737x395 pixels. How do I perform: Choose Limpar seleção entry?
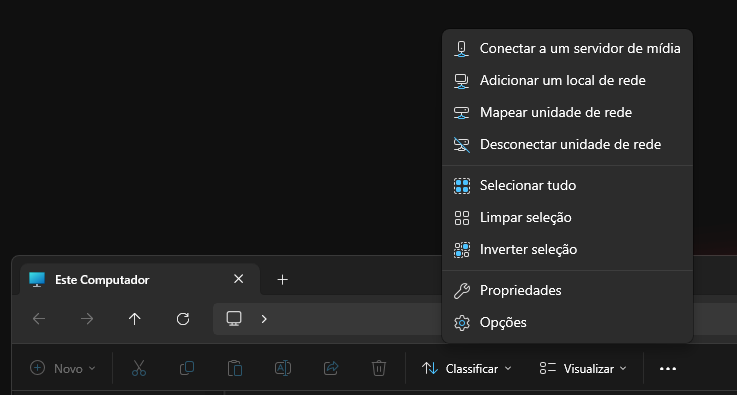[x=567, y=217]
